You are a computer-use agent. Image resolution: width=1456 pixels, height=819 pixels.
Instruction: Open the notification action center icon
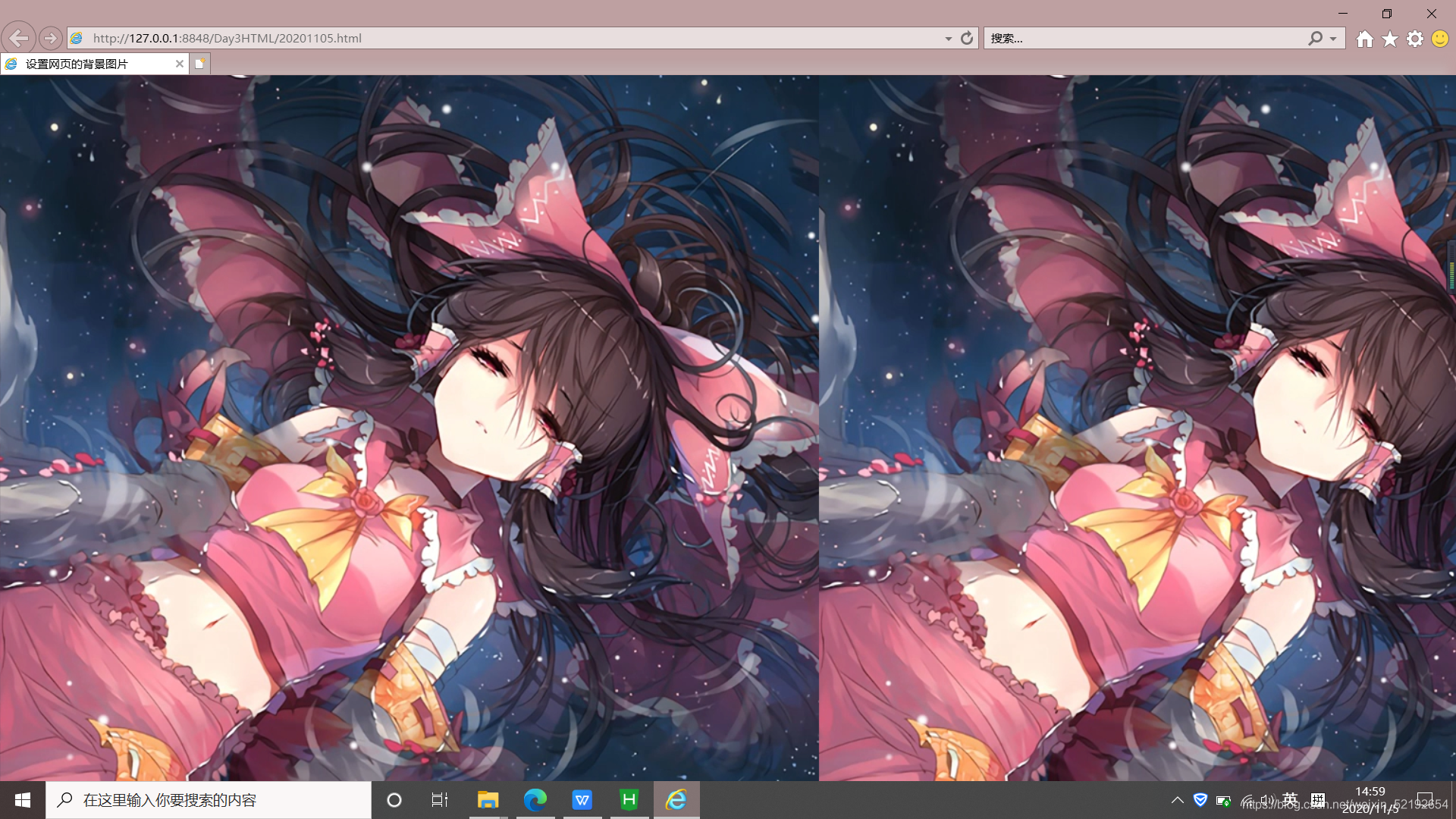pyautogui.click(x=1426, y=800)
